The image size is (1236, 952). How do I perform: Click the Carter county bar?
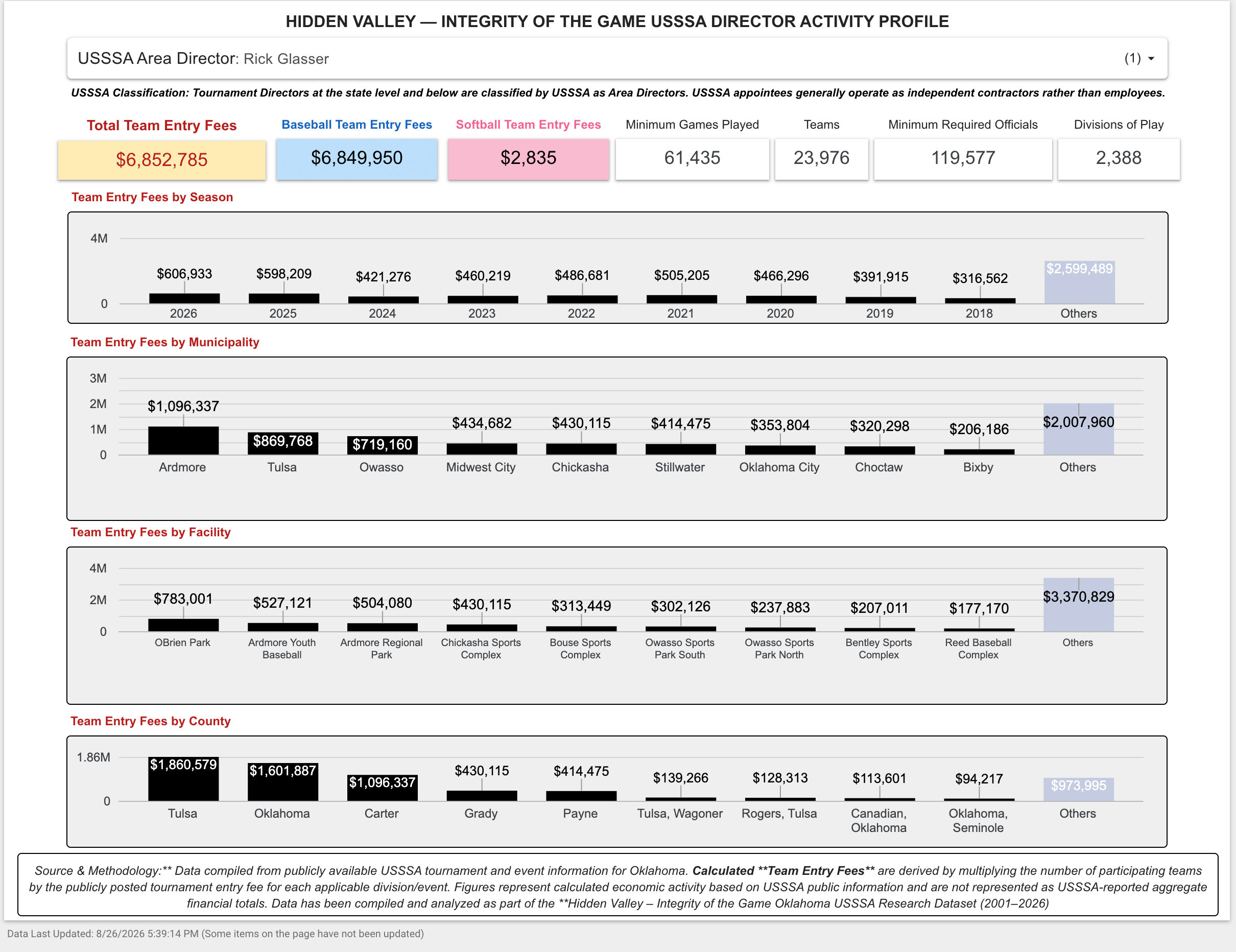tap(383, 788)
